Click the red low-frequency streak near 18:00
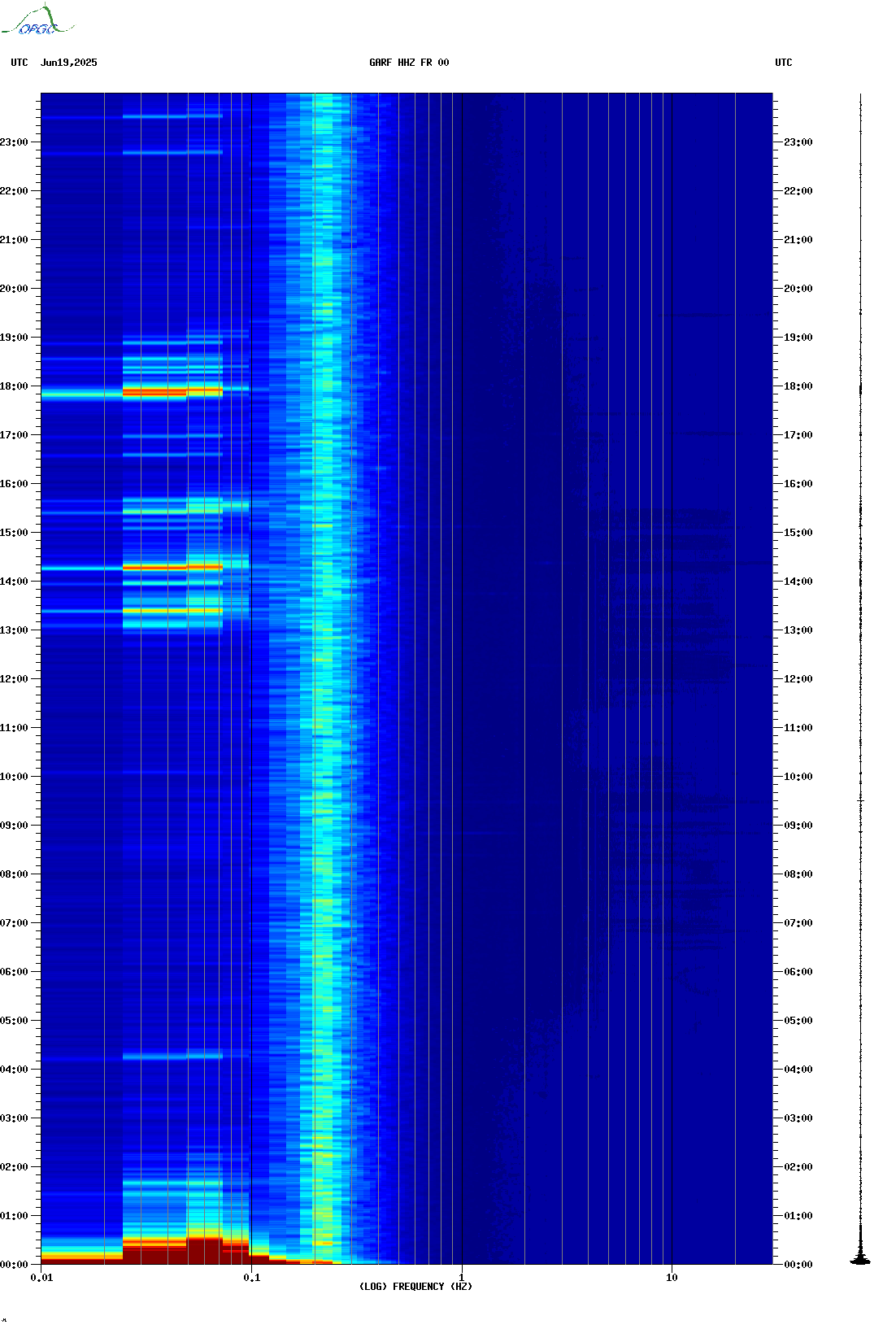 click(x=172, y=393)
